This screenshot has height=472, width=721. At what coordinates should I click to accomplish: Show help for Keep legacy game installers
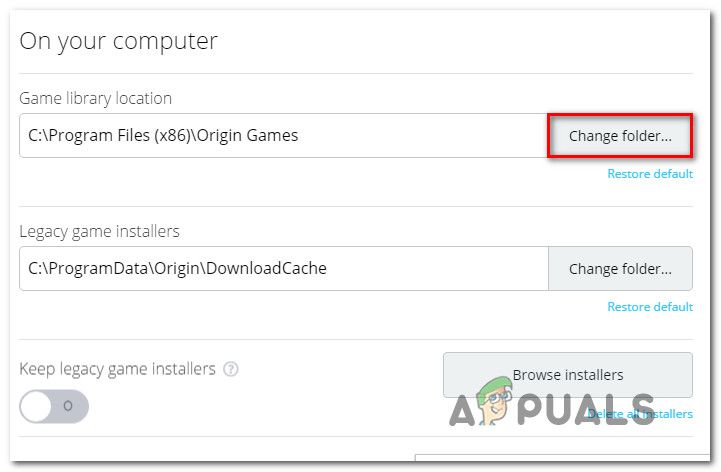[x=231, y=369]
